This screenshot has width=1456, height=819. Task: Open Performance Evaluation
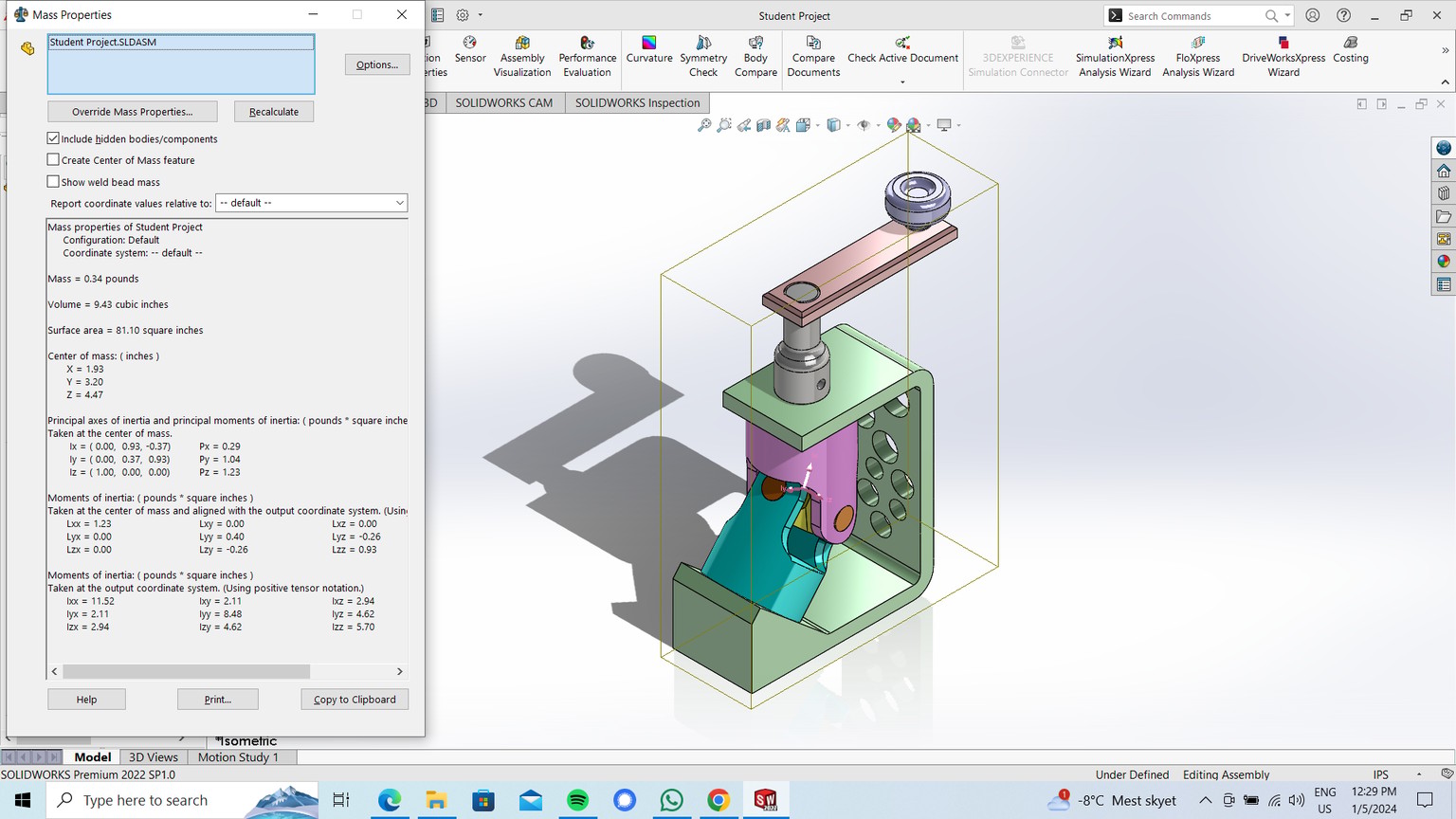(x=587, y=57)
